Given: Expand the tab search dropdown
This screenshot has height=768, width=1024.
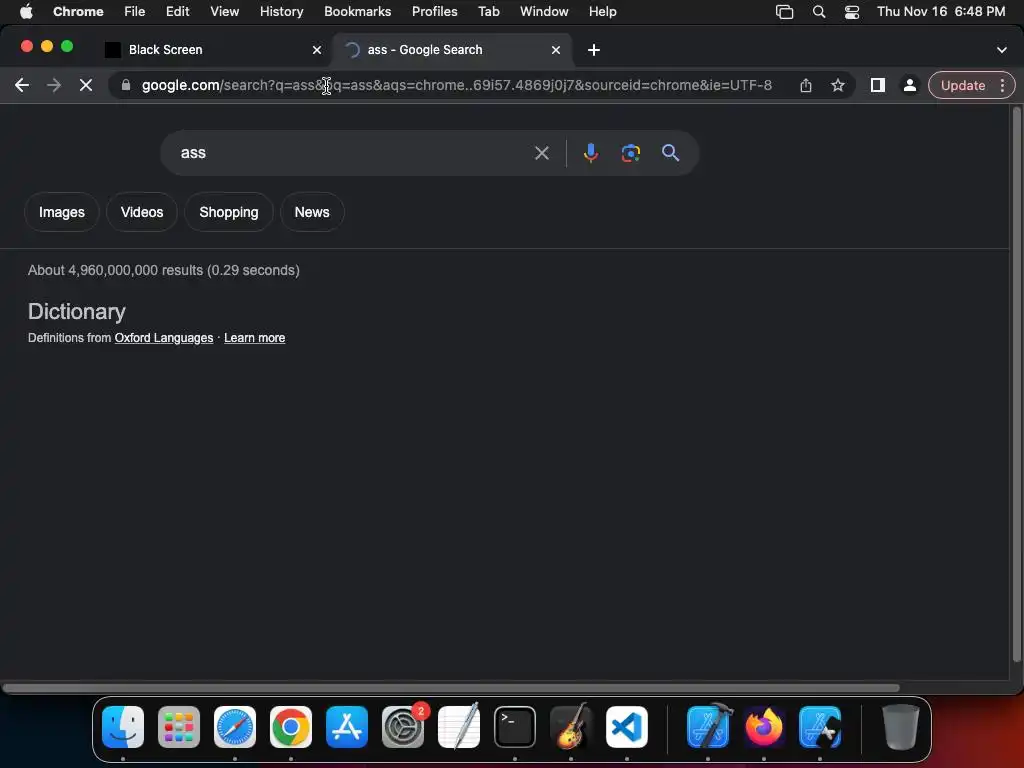Looking at the screenshot, I should click(1002, 50).
